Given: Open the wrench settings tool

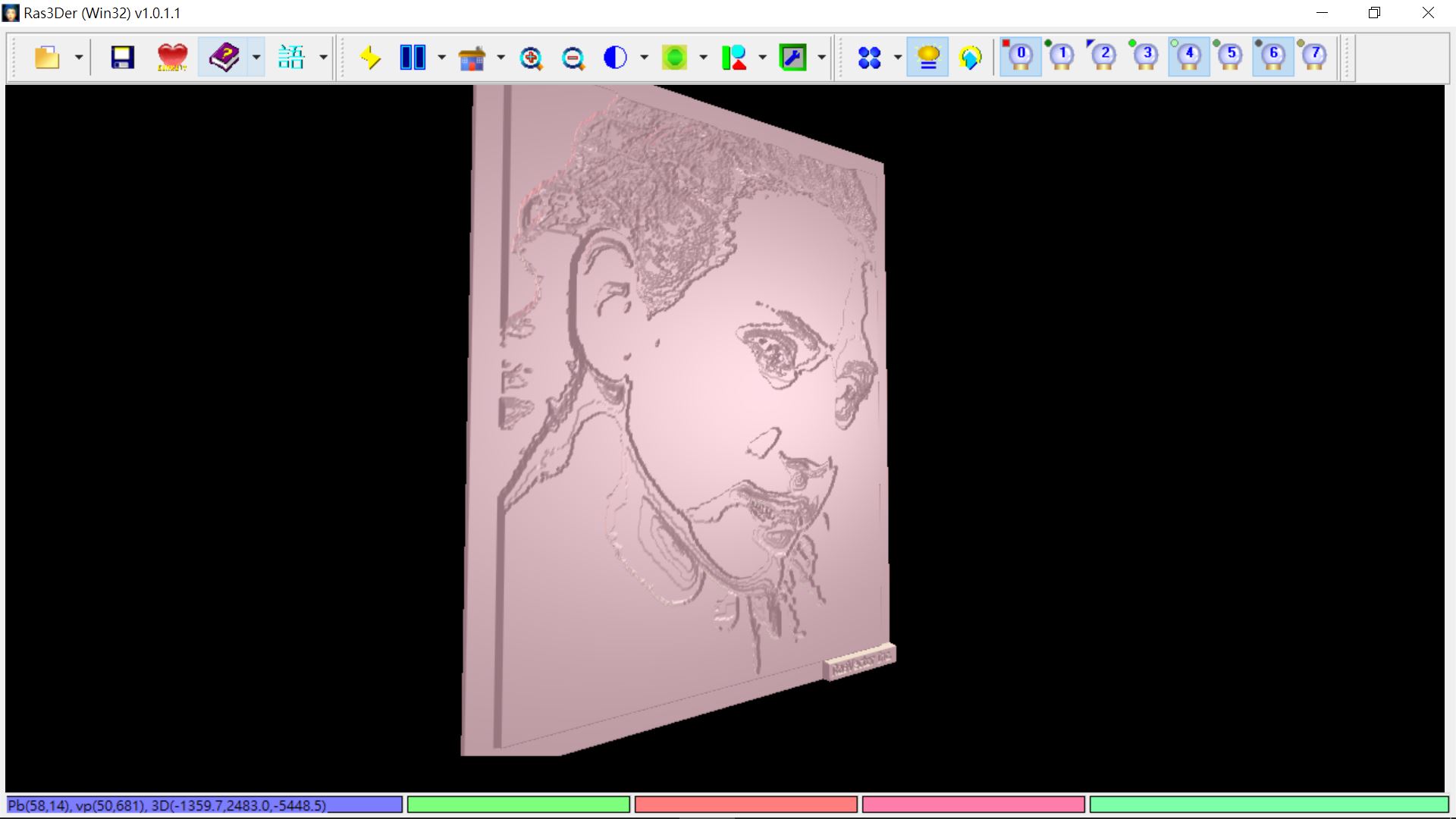Looking at the screenshot, I should click(793, 56).
